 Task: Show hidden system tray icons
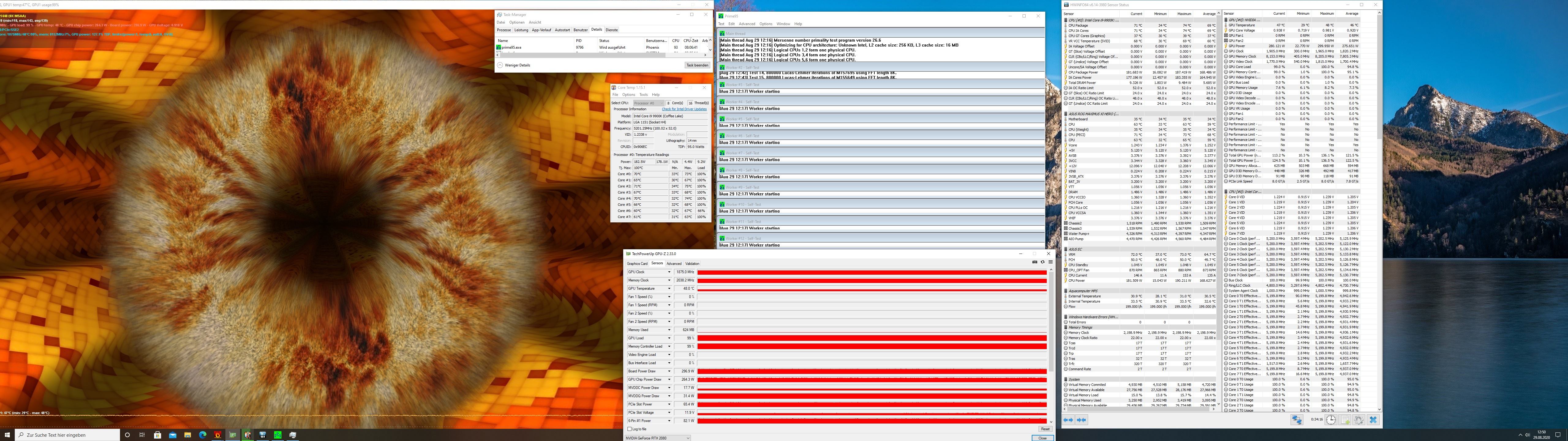point(1521,435)
